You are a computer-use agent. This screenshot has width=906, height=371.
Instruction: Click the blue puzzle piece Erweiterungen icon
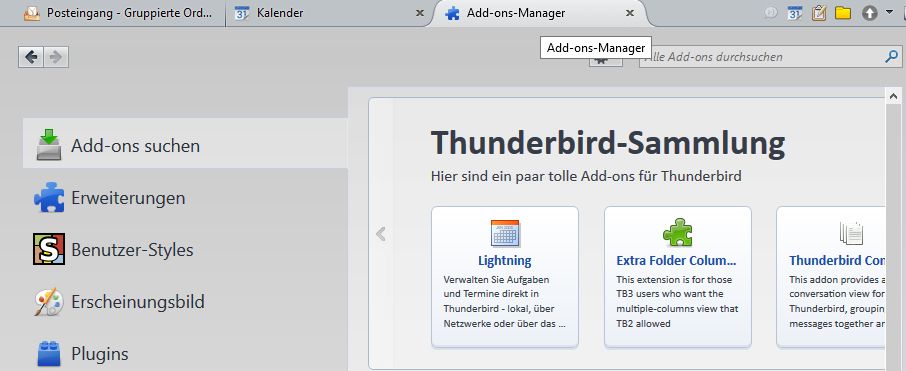tap(49, 198)
